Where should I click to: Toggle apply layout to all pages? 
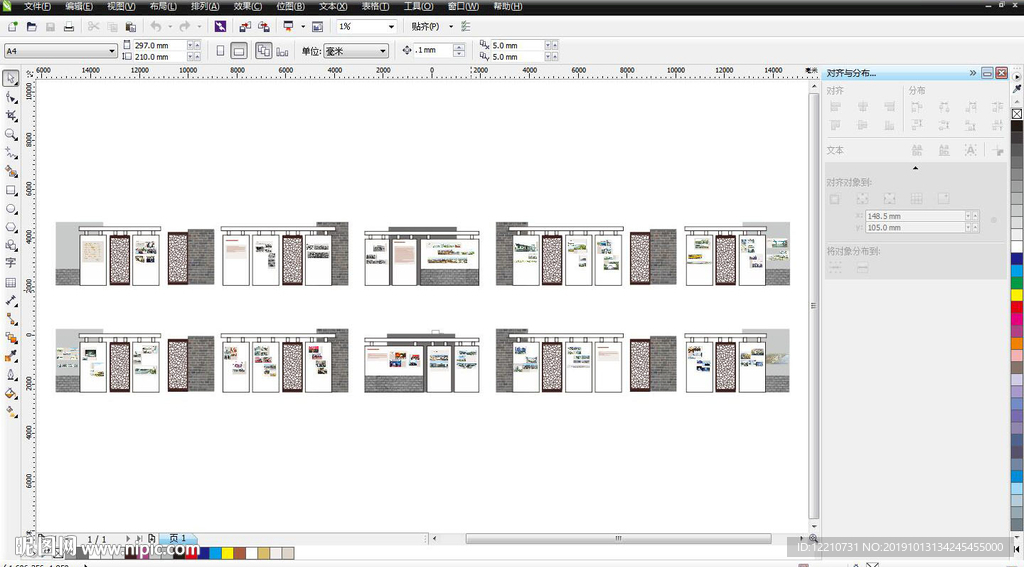(263, 51)
